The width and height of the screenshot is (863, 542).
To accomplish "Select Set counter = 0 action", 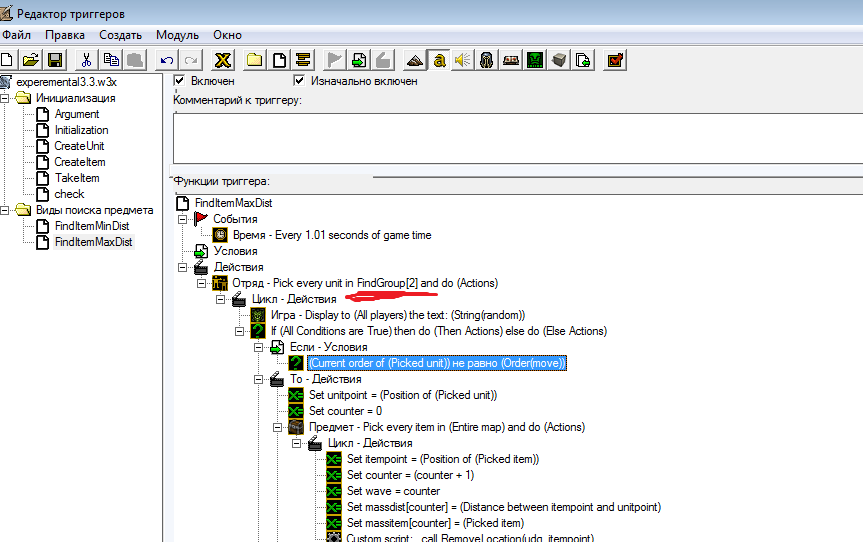I will (x=345, y=410).
